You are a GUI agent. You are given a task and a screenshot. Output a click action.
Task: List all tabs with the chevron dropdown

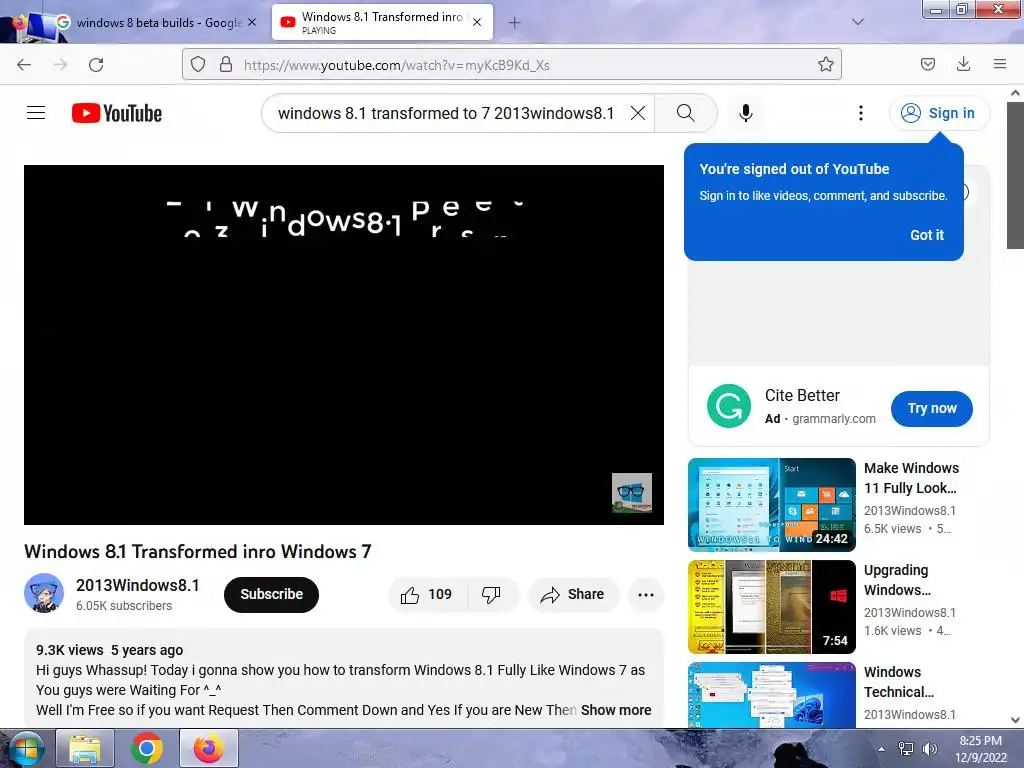pos(858,22)
